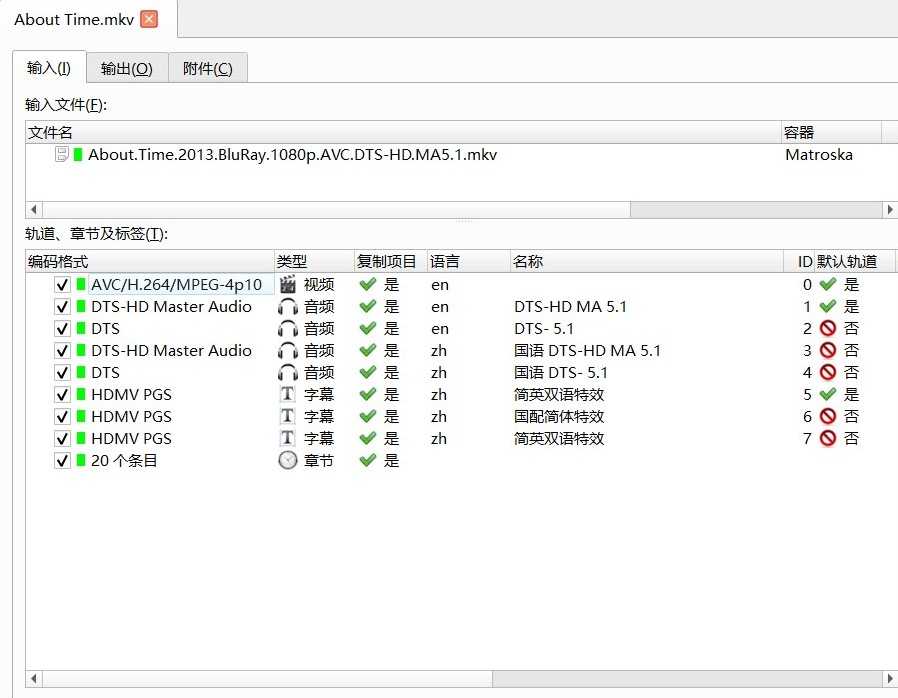Screen dimensions: 898x698
Task: Select the 国语 DTS-HD MA 5.1 name cell
Action: click(587, 350)
